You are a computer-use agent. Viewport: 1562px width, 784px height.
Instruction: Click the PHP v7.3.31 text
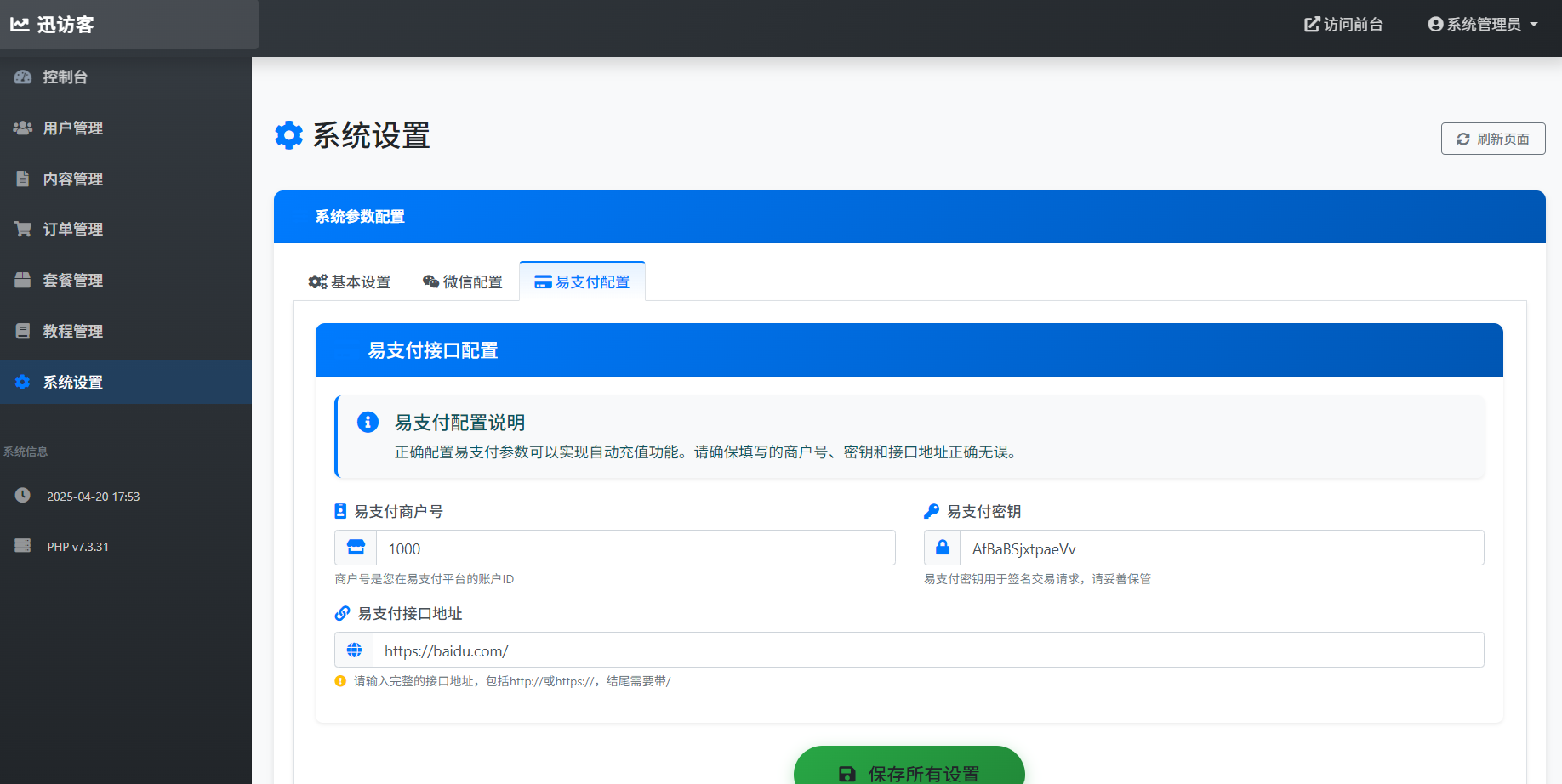coord(78,547)
